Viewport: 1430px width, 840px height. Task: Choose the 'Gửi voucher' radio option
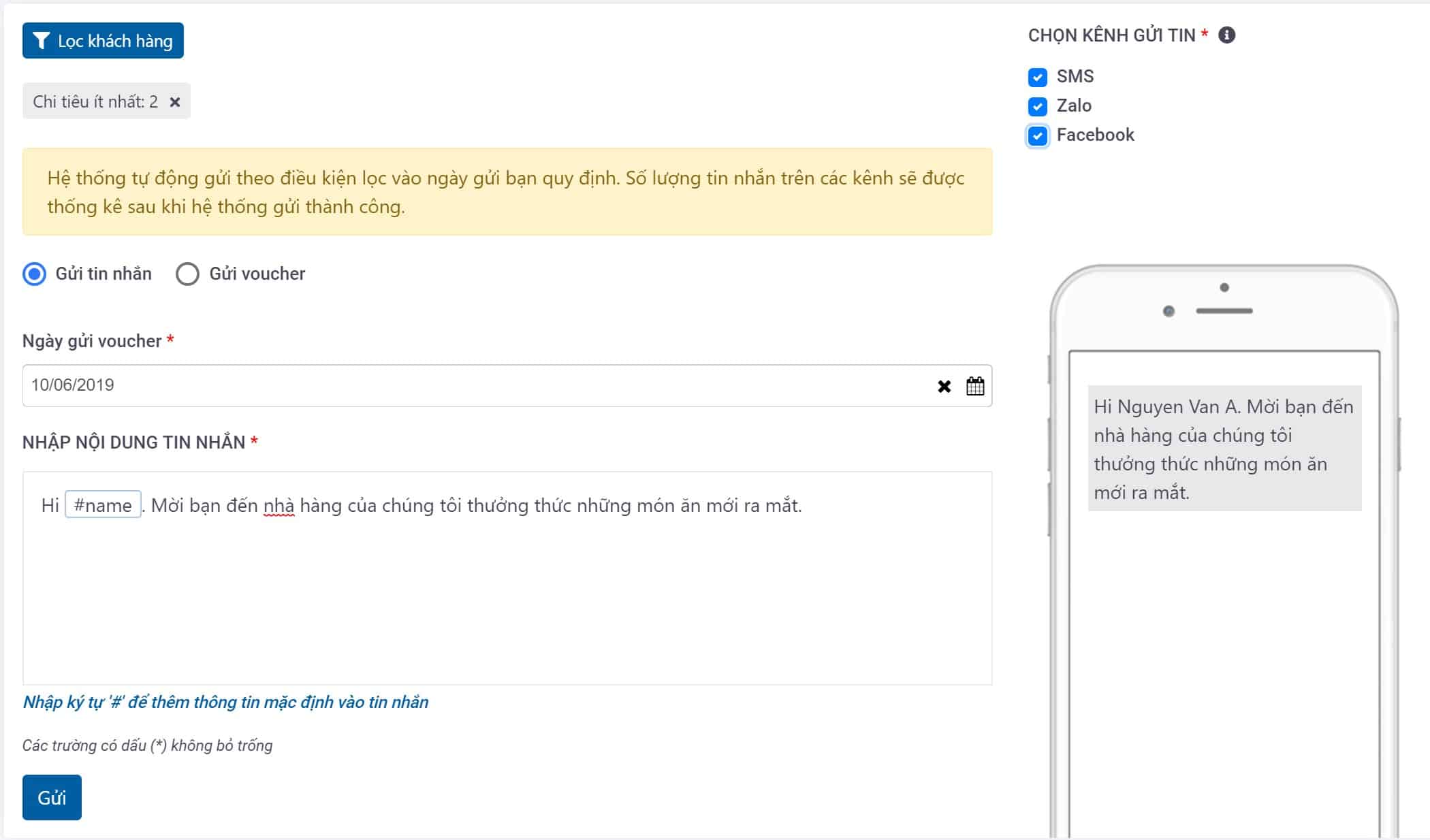[x=187, y=274]
